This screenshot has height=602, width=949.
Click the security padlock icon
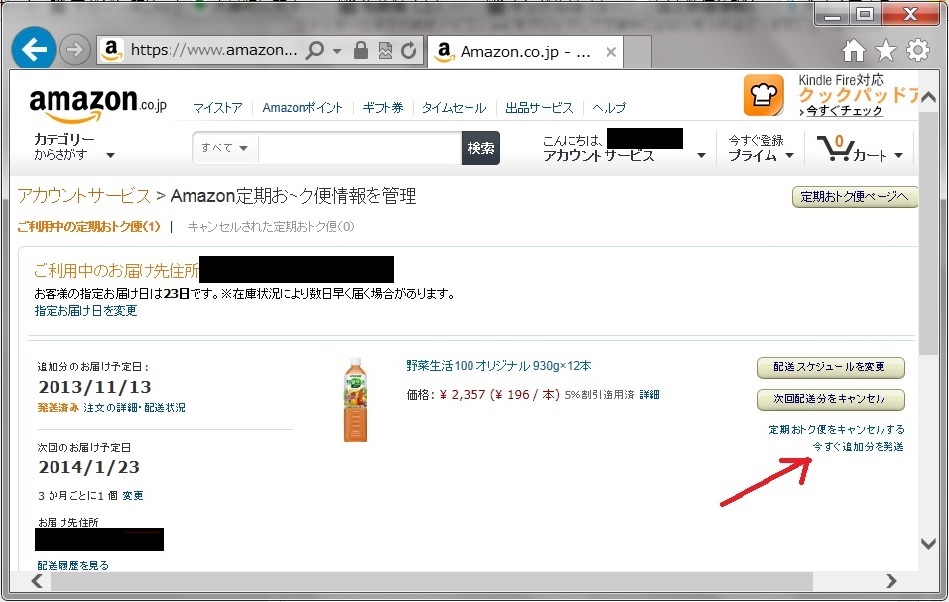tap(361, 50)
